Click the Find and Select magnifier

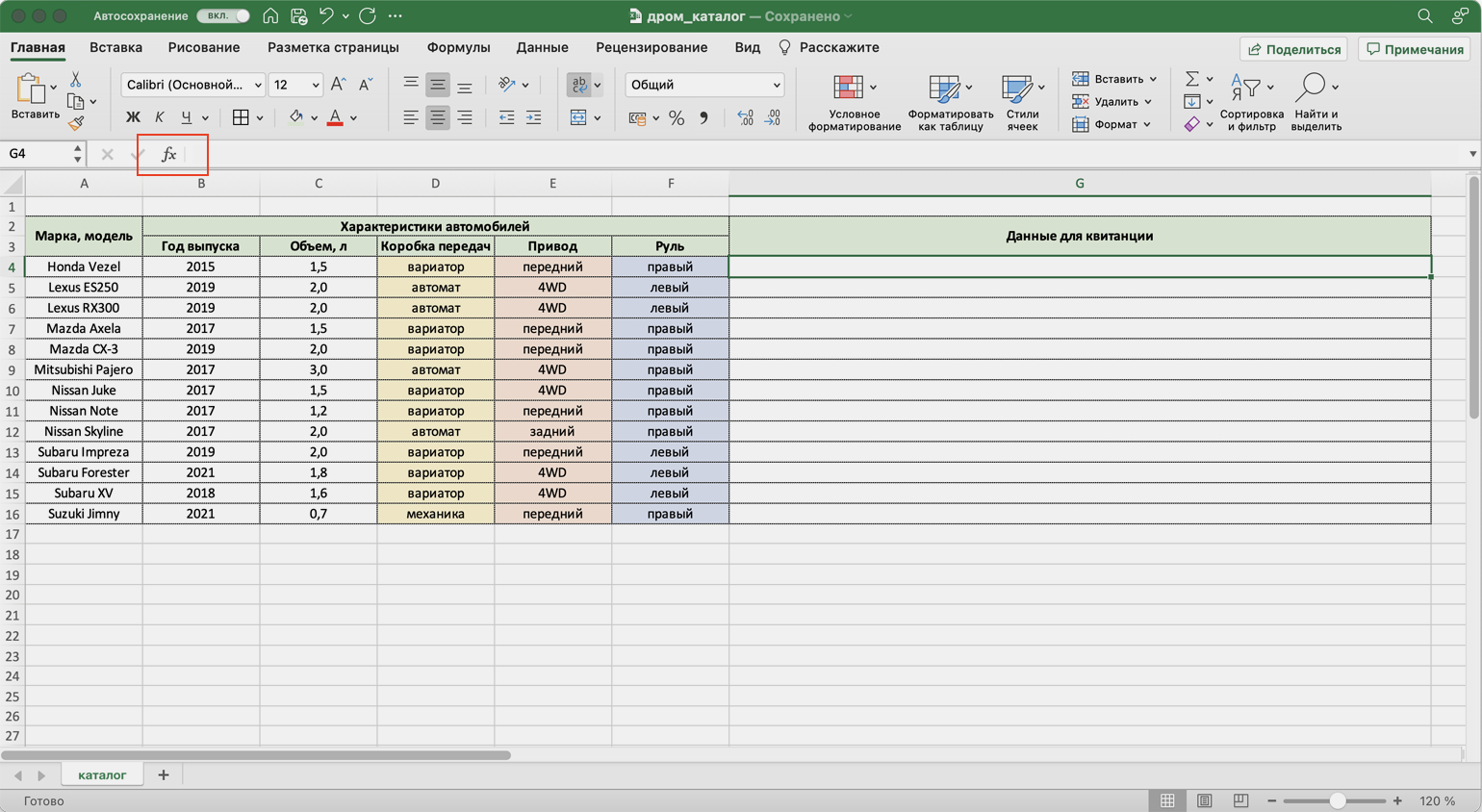tap(1310, 89)
